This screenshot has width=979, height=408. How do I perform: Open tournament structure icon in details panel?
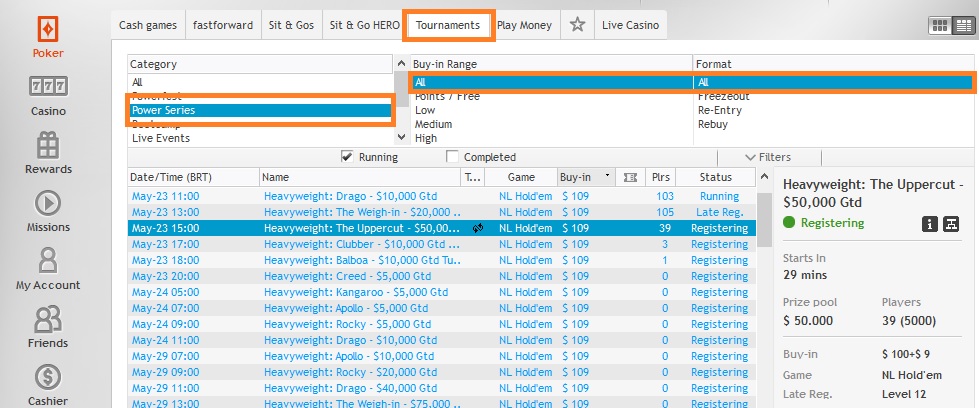click(x=951, y=224)
